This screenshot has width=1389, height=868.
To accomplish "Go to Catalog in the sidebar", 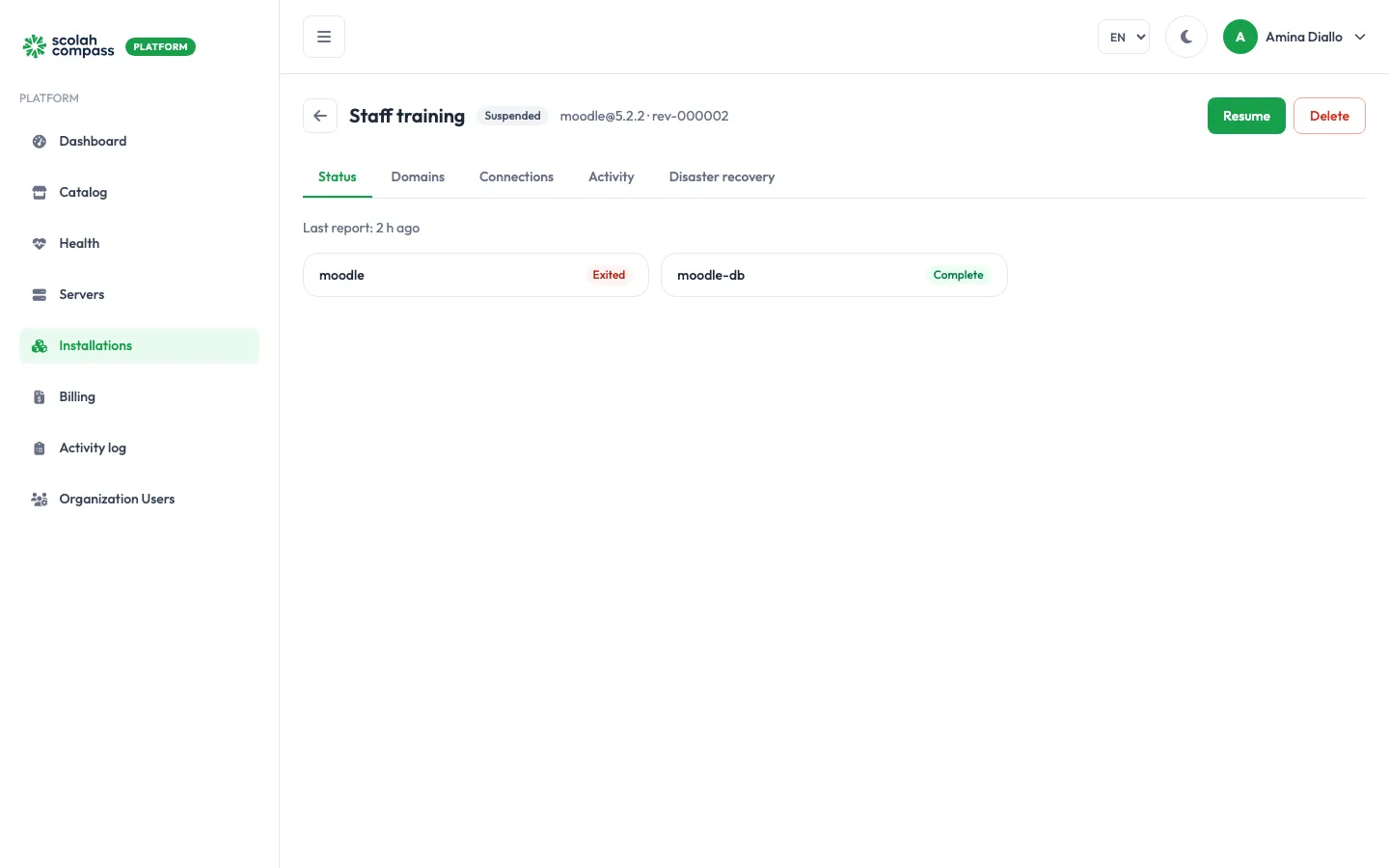I will pos(139,193).
